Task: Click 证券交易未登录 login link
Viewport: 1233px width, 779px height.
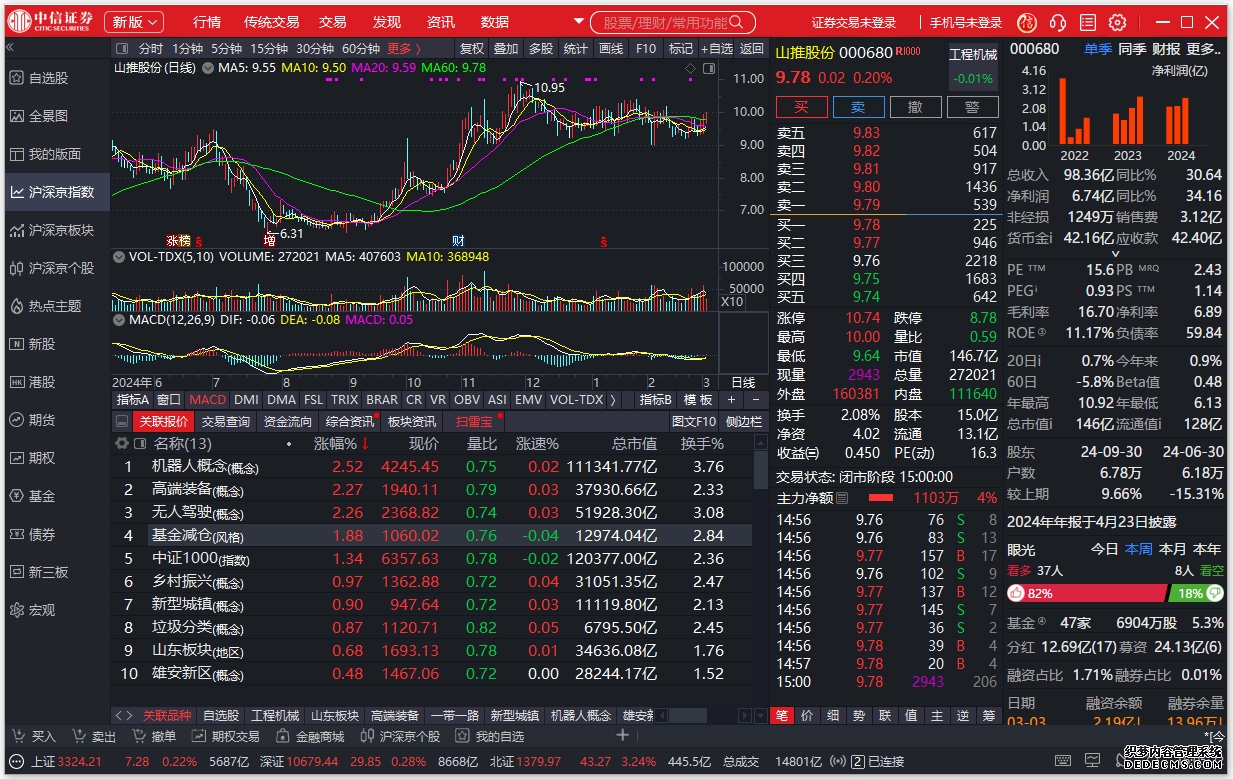Action: pyautogui.click(x=854, y=22)
